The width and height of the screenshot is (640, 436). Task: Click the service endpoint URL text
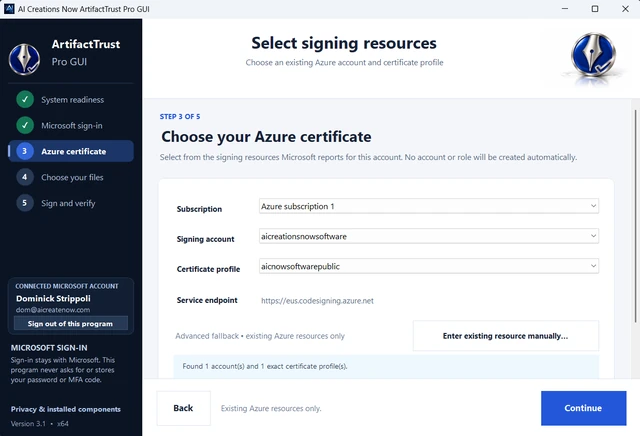tap(317, 301)
